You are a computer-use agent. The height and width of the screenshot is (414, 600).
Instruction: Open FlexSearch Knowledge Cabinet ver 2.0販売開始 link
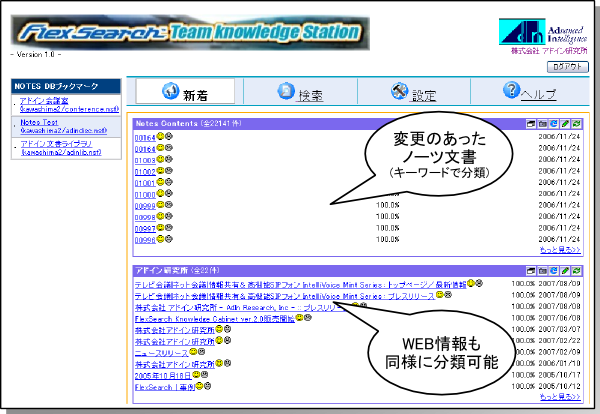215,319
